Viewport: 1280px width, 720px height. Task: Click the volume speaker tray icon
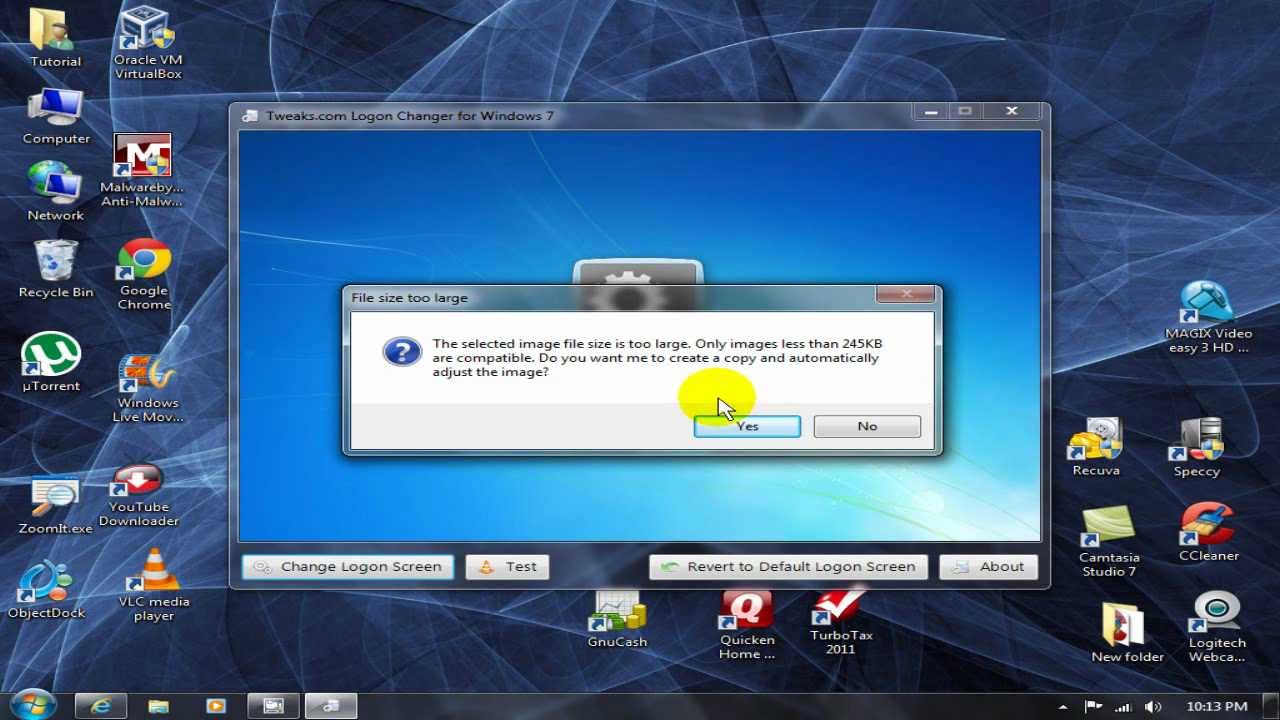click(1154, 706)
